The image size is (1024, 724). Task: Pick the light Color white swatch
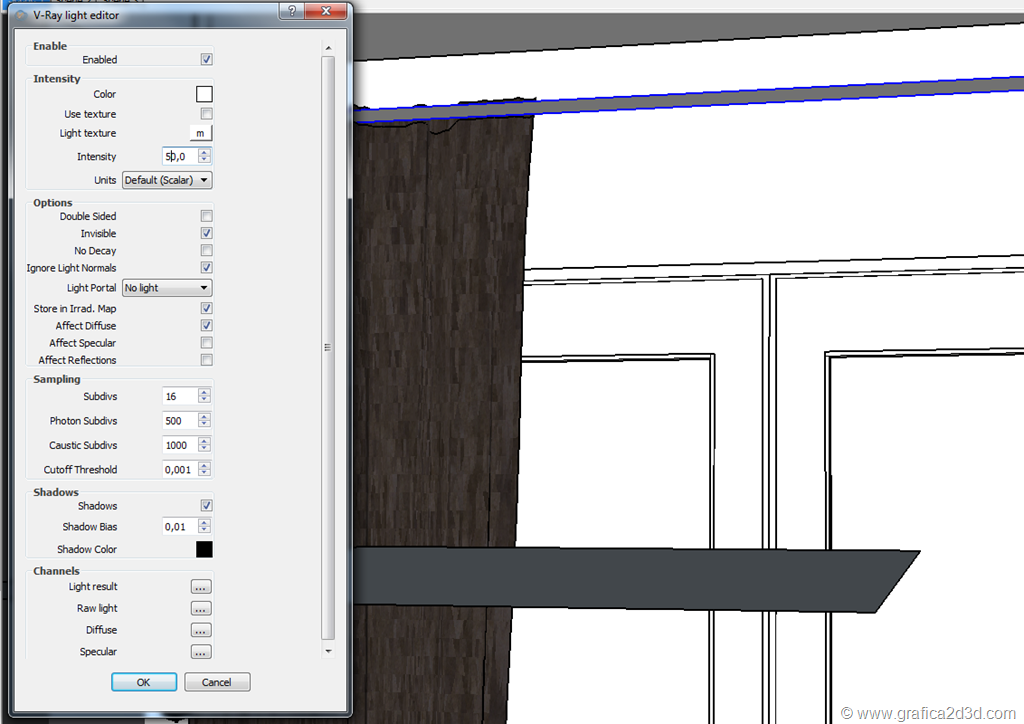[204, 94]
